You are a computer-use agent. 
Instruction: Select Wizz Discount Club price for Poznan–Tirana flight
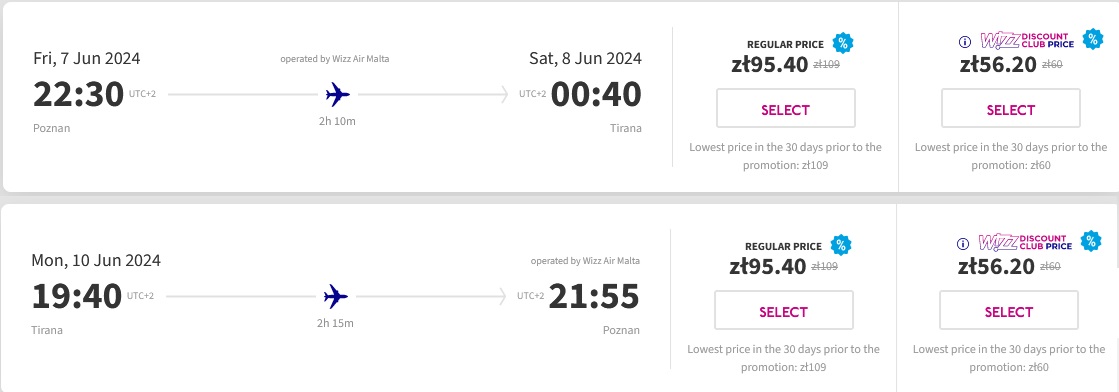point(1011,109)
